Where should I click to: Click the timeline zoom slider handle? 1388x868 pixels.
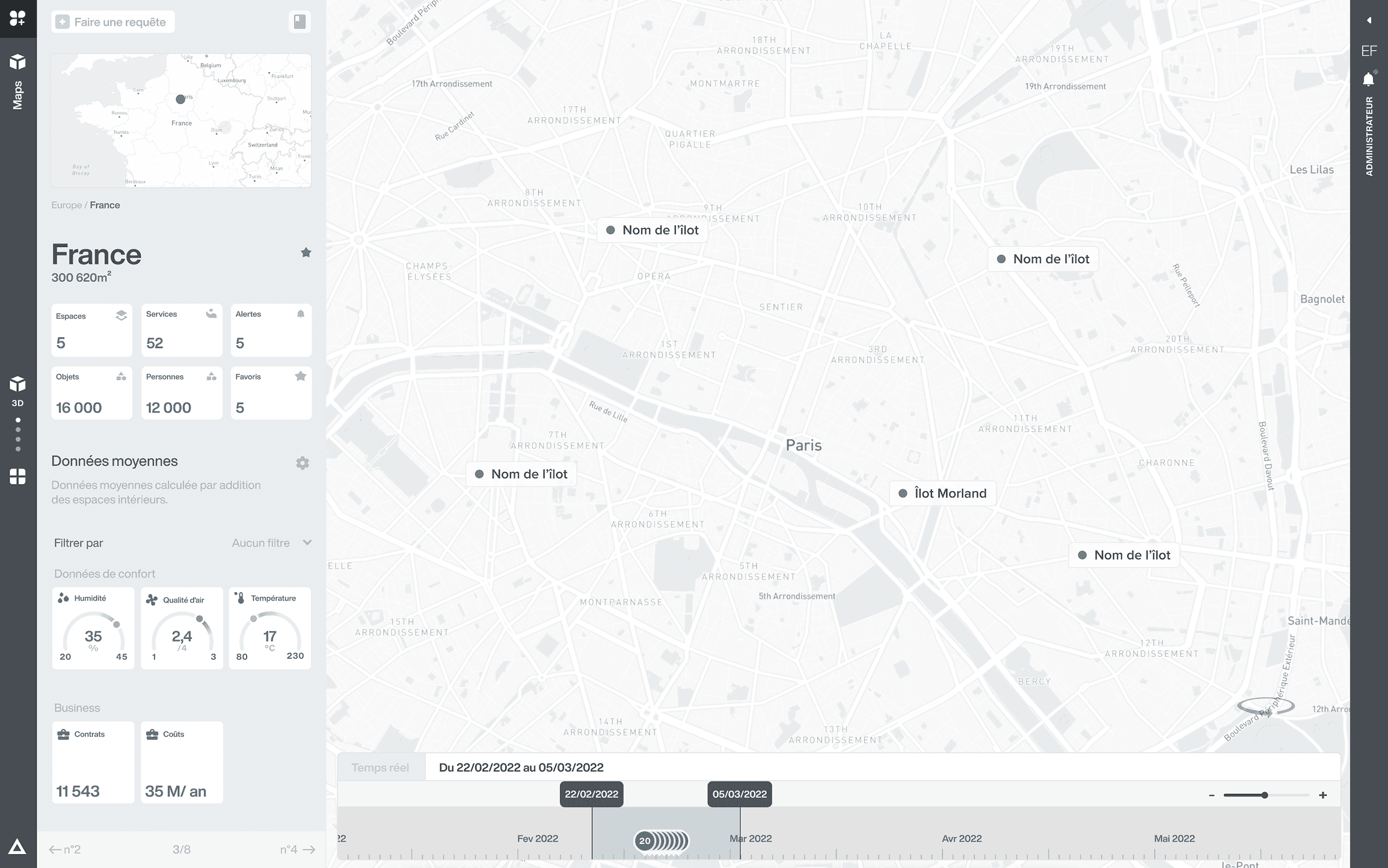click(1265, 795)
